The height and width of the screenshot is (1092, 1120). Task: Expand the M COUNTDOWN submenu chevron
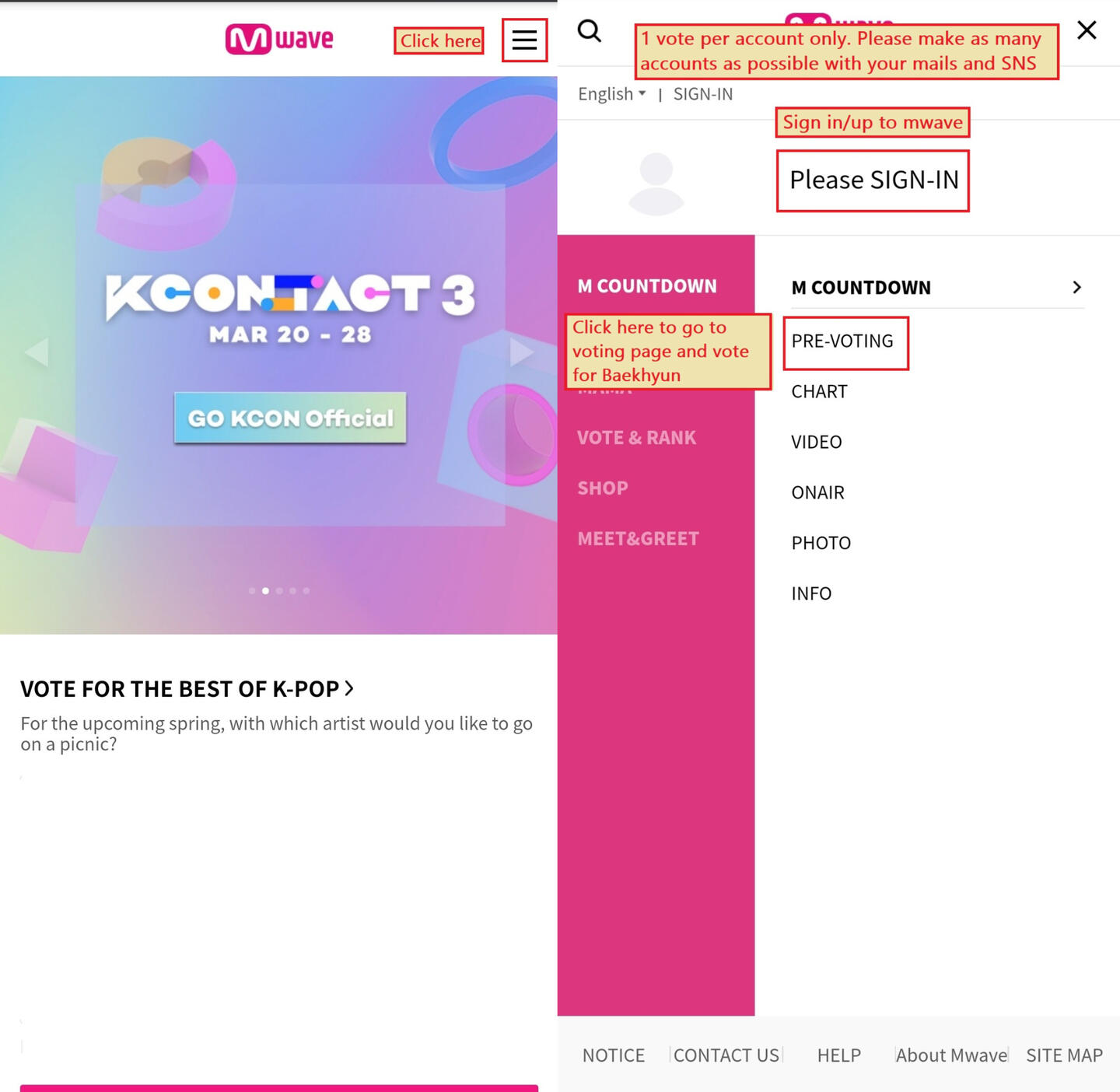[x=1076, y=287]
